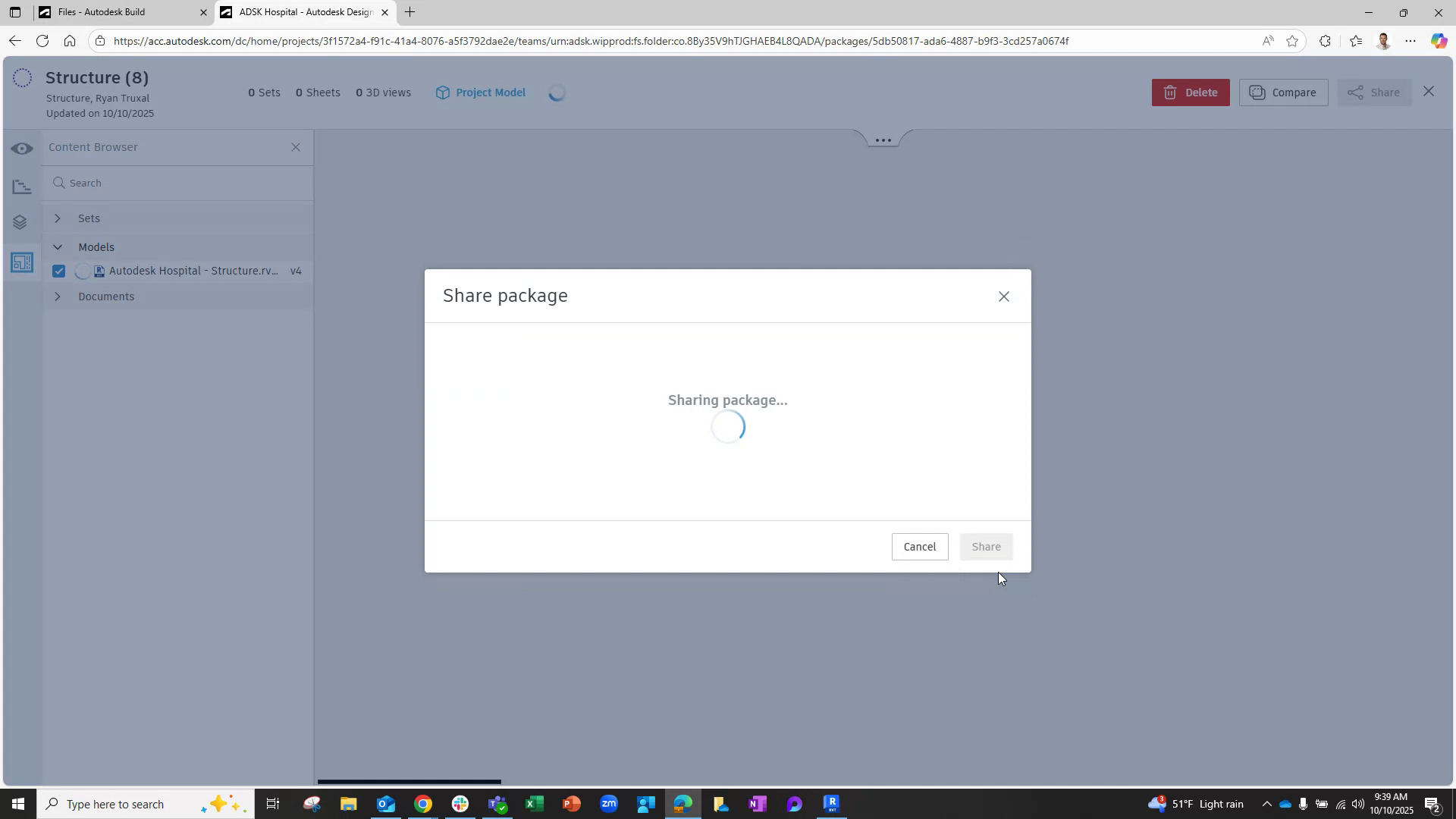The image size is (1456, 819).
Task: Expand the Sets section
Action: click(x=57, y=218)
